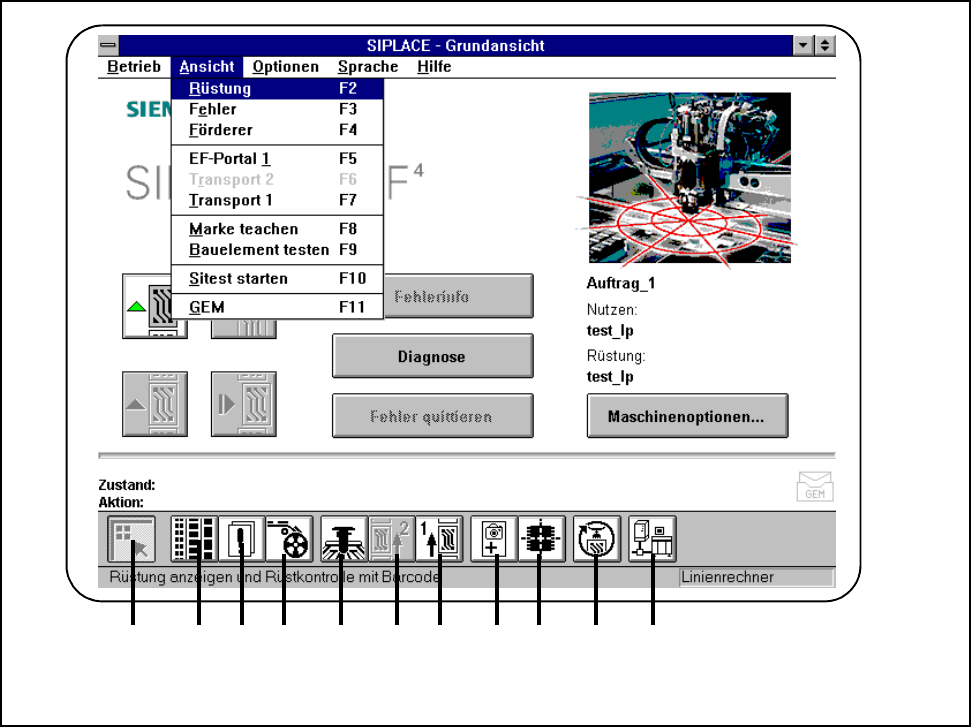Image resolution: width=971 pixels, height=727 pixels.
Task: Click the gray up-triangle conveyor button
Action: (x=155, y=404)
